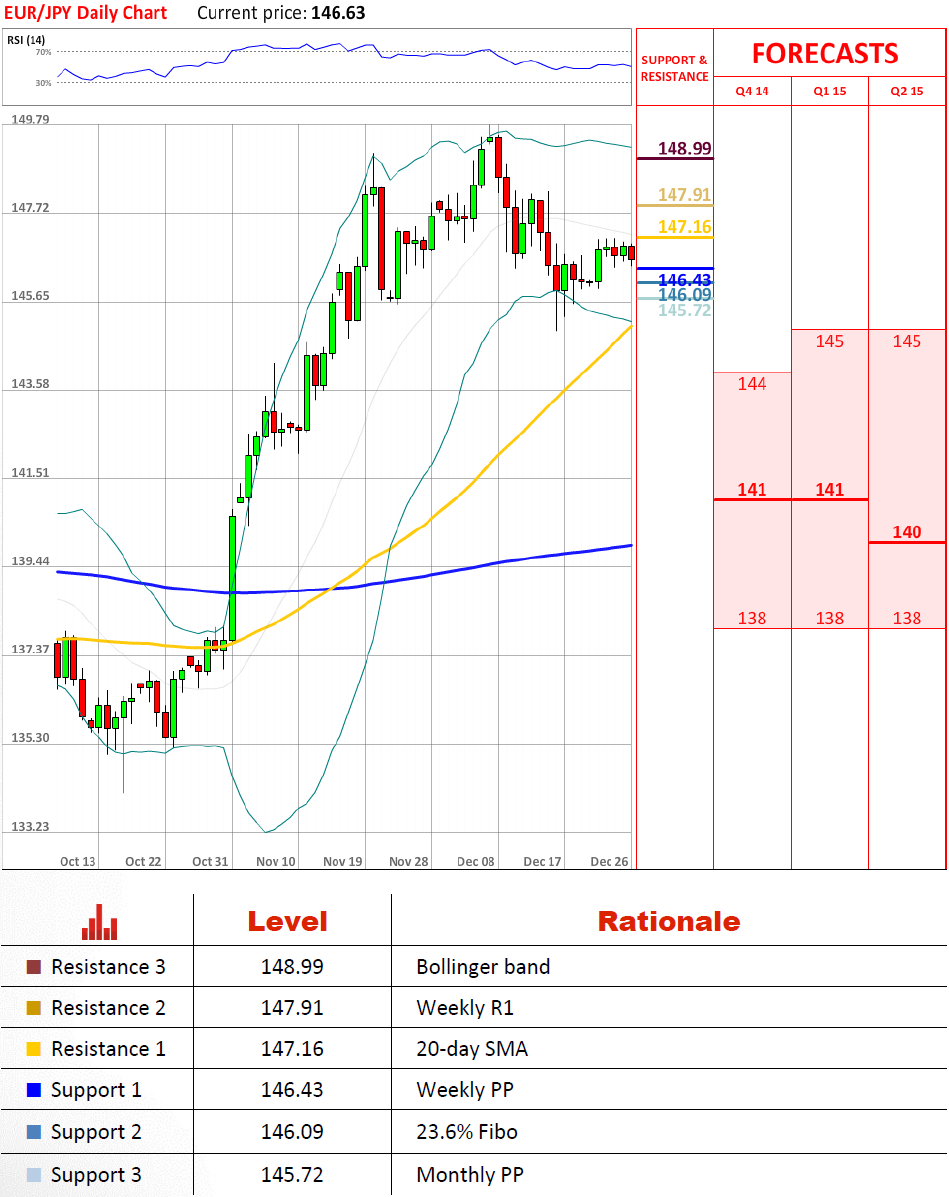Click the Support 3 light blue swatch
Viewport: 949px width, 1197px height.
coord(34,1175)
